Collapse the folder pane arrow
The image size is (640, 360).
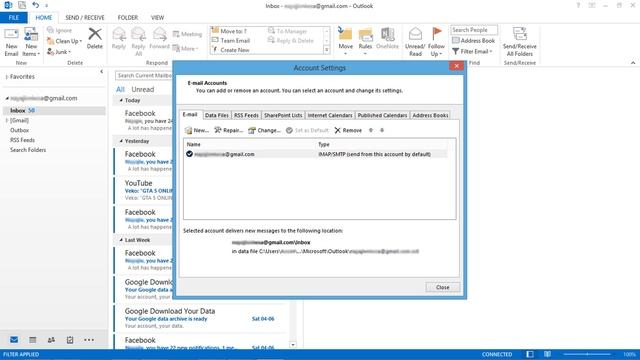coord(102,71)
